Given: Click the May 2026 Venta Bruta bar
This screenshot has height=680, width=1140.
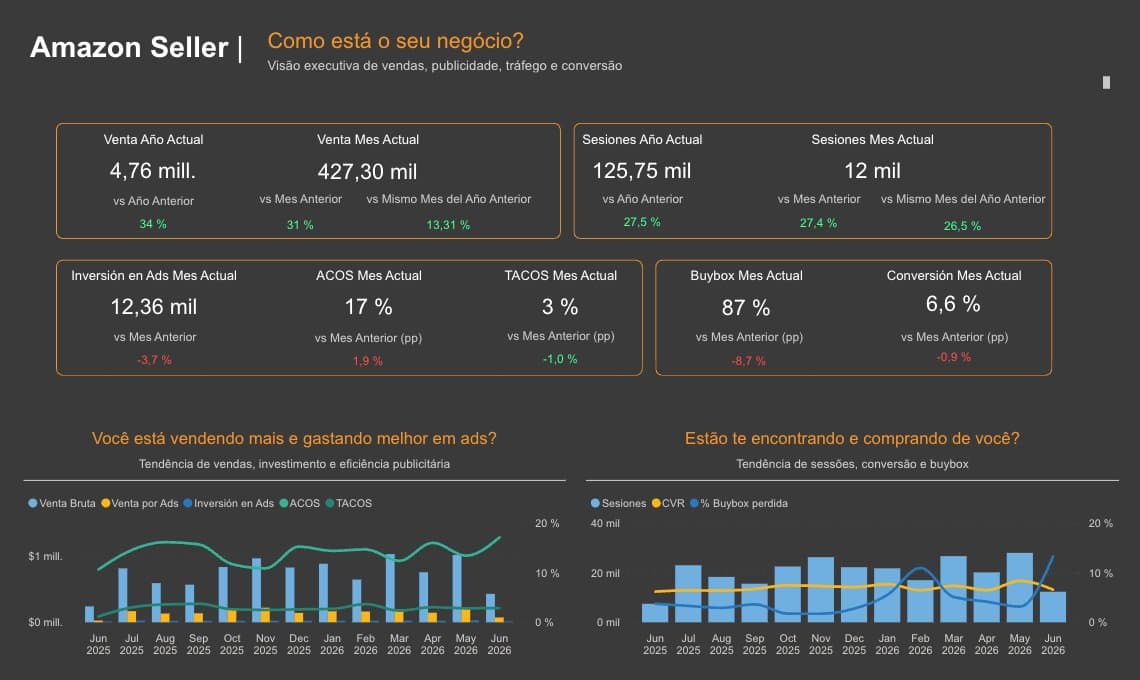Looking at the screenshot, I should click(457, 588).
